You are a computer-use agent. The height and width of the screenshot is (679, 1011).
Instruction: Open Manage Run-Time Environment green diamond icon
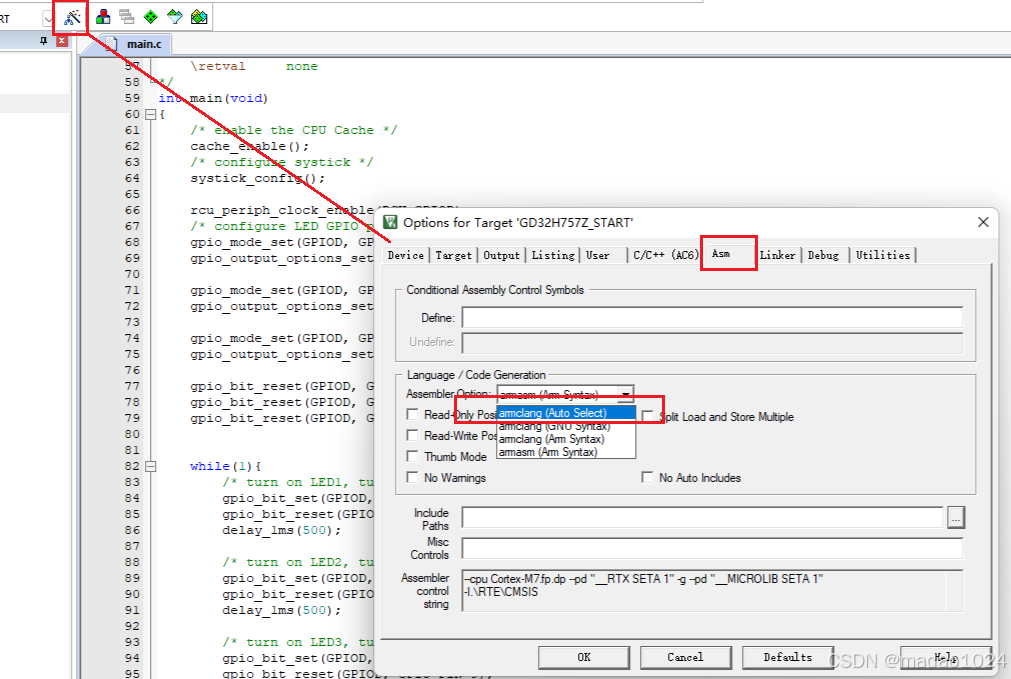pos(150,17)
